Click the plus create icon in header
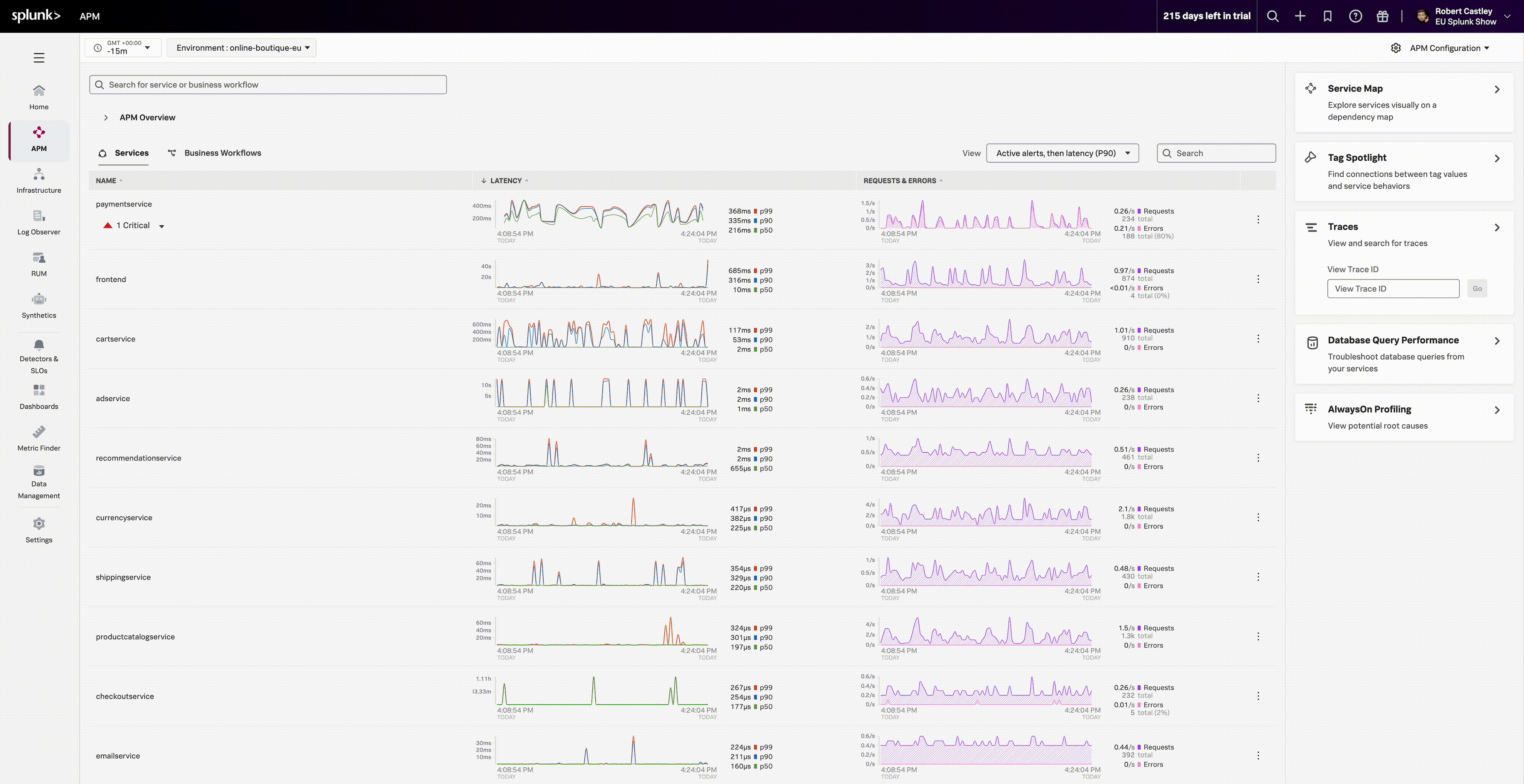The width and height of the screenshot is (1524, 784). (1300, 17)
